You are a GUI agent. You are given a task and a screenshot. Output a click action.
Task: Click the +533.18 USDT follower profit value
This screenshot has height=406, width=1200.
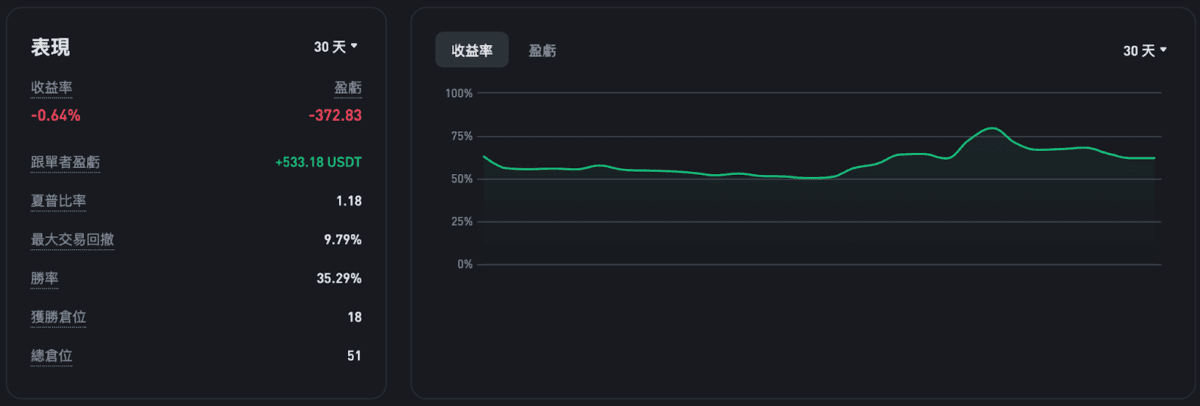318,163
